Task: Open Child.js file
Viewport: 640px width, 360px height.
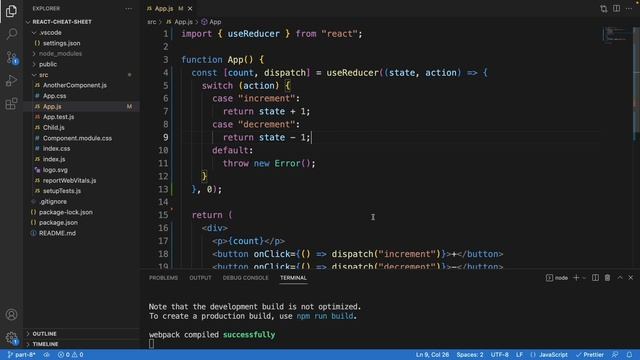Action: pos(53,127)
